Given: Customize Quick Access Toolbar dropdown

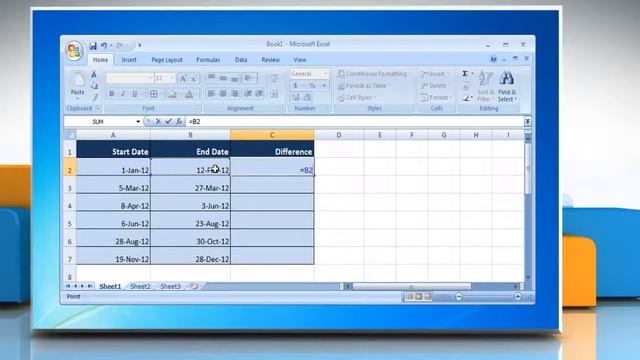Looking at the screenshot, I should 140,45.
